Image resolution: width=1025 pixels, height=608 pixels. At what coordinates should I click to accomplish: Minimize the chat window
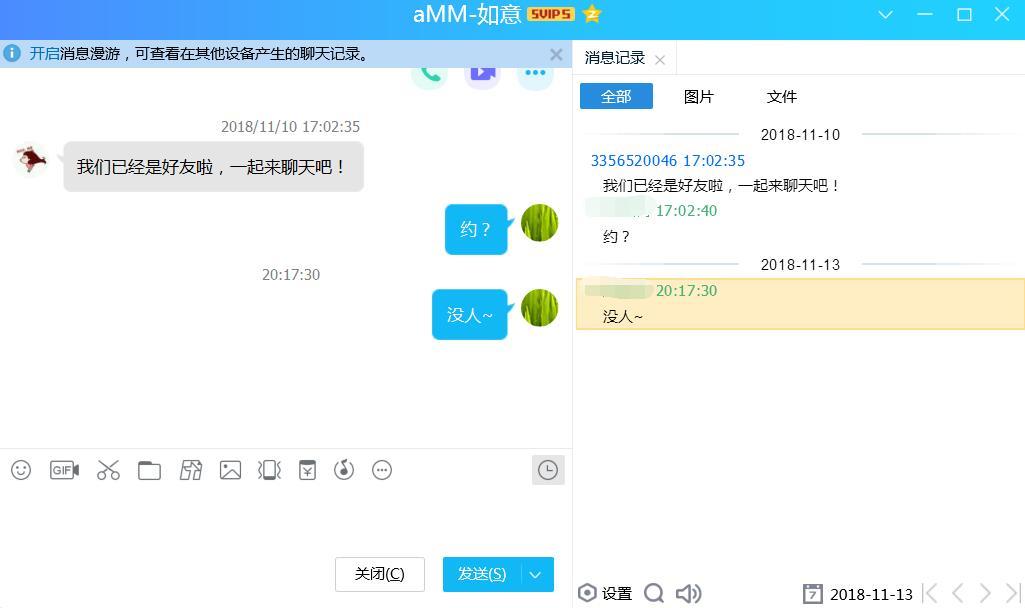(924, 14)
